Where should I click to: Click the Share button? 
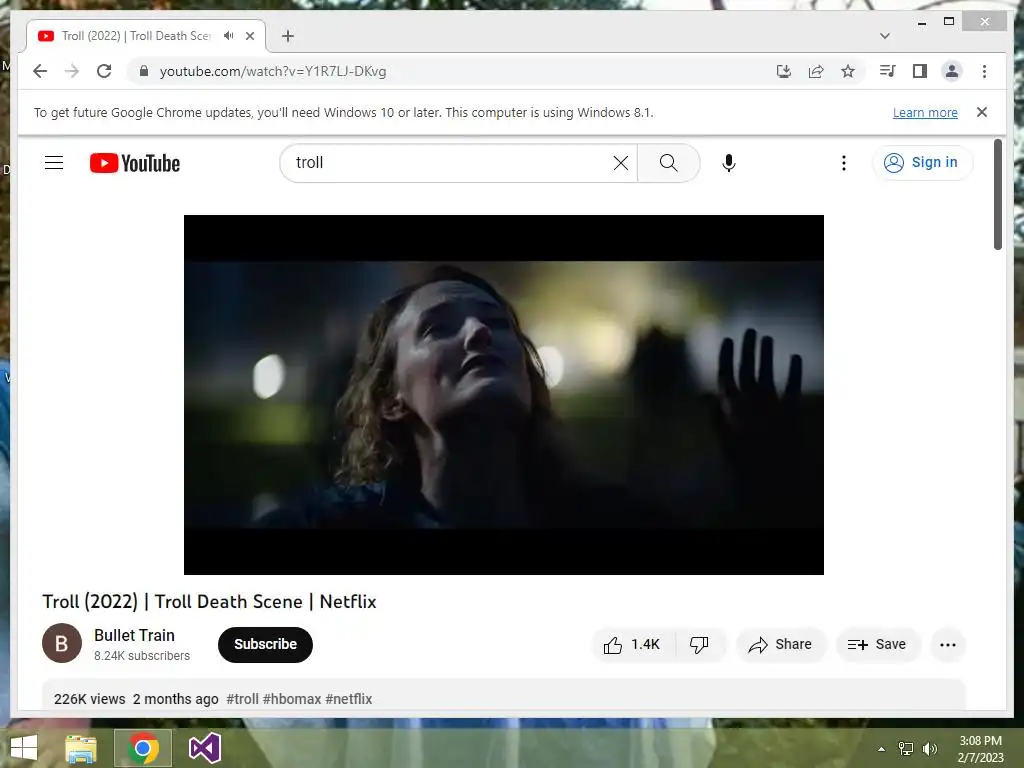tap(781, 645)
